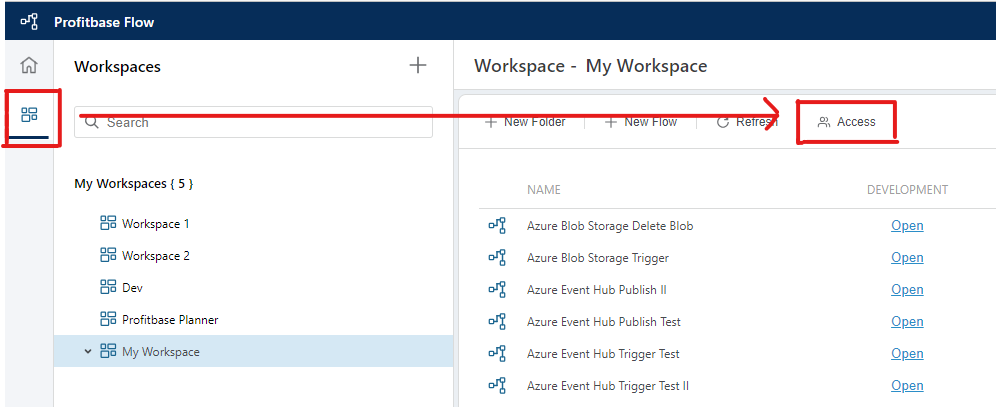996x407 pixels.
Task: Create a New Flow from toolbar
Action: pyautogui.click(x=641, y=122)
